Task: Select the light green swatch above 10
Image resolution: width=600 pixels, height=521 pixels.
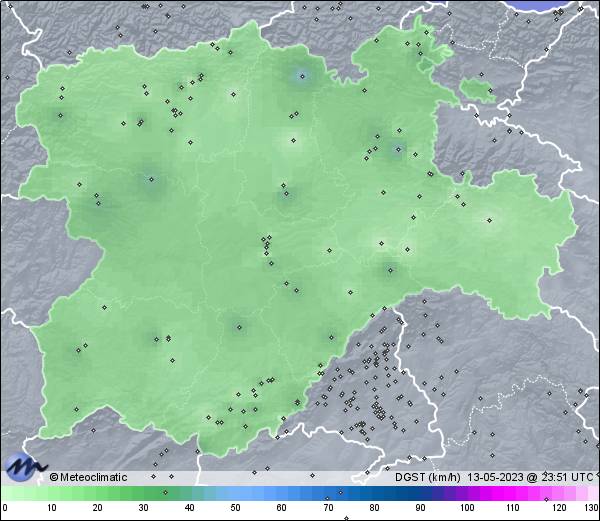Action: pos(51,493)
